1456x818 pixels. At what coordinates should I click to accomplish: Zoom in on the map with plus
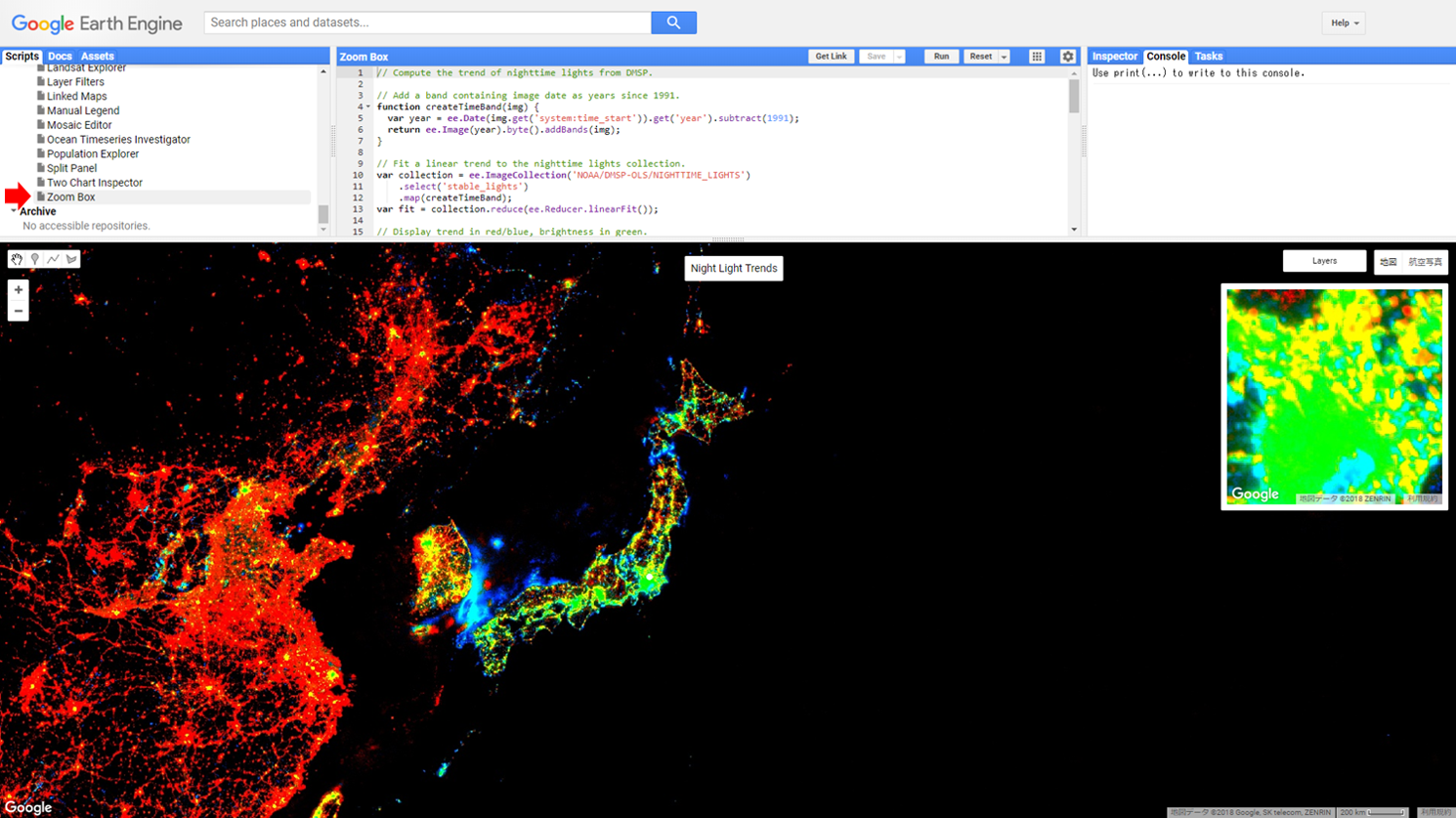pyautogui.click(x=19, y=290)
